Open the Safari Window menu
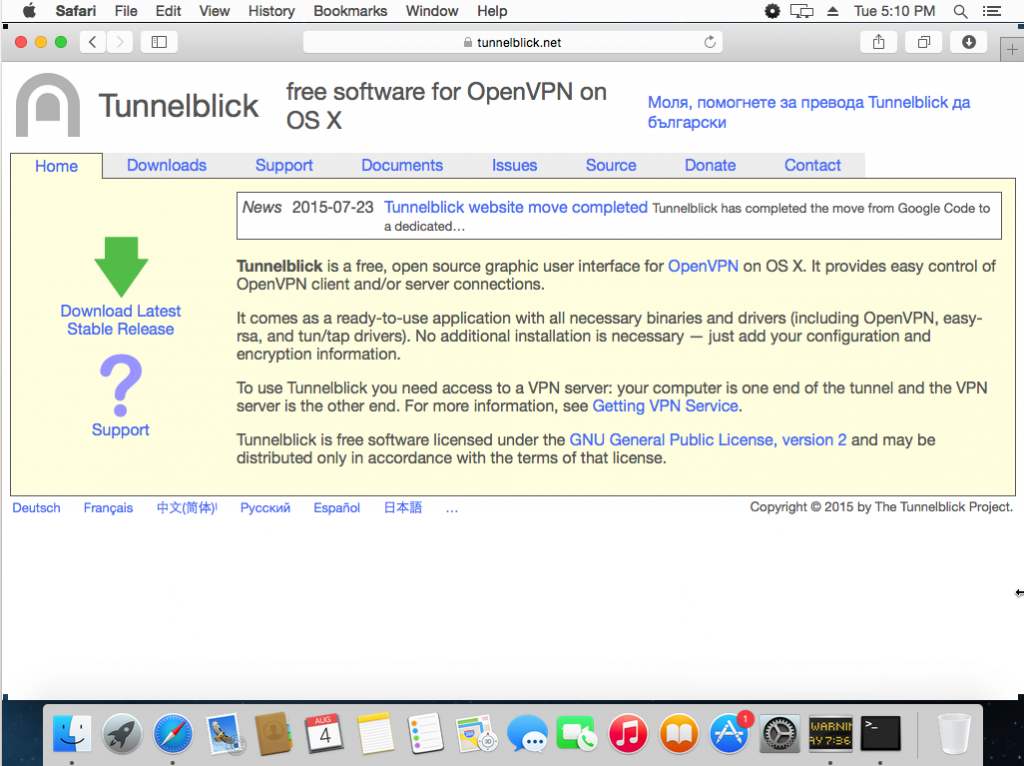This screenshot has height=766, width=1024. 432,11
